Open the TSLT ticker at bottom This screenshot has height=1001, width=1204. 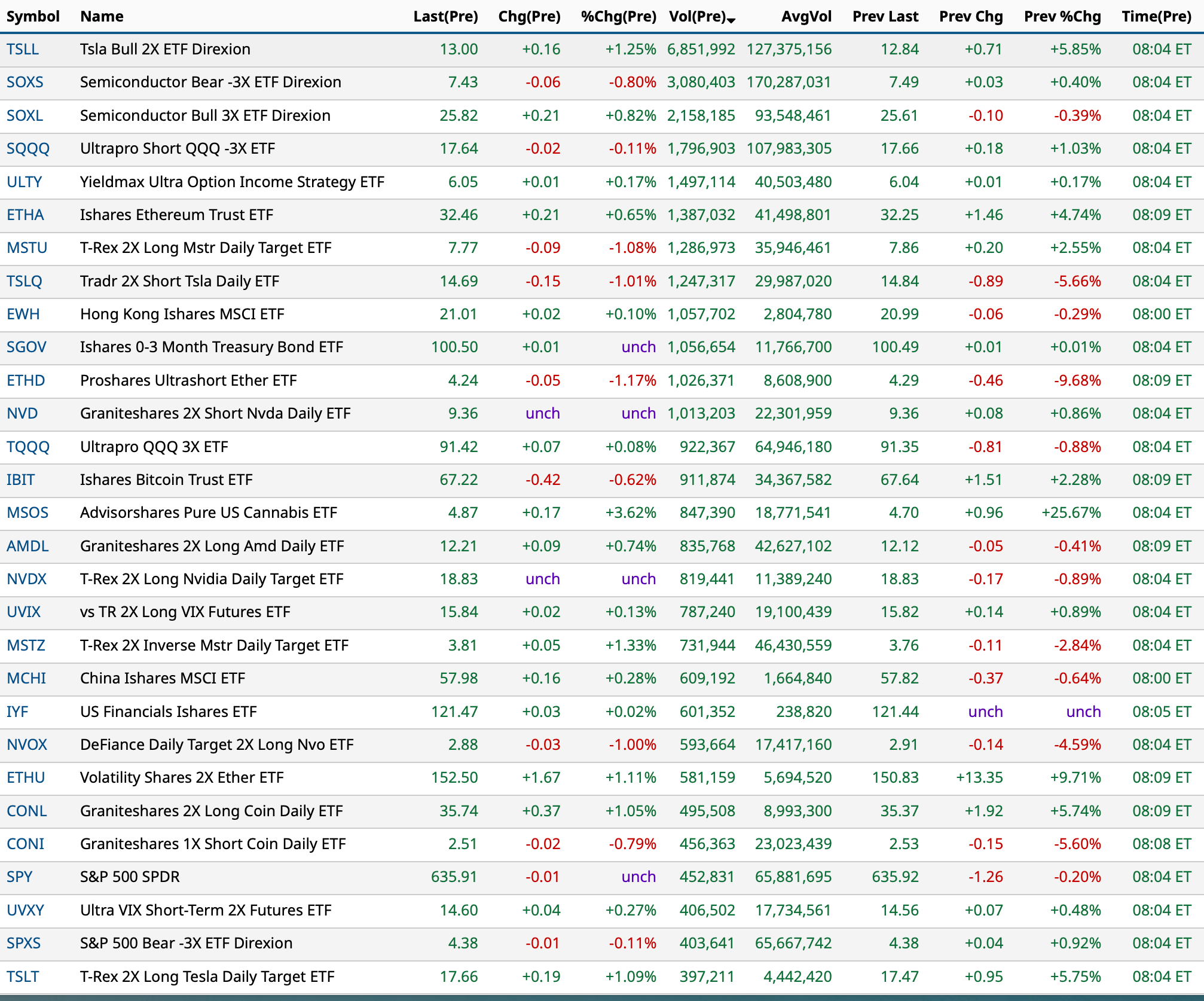pyautogui.click(x=23, y=976)
